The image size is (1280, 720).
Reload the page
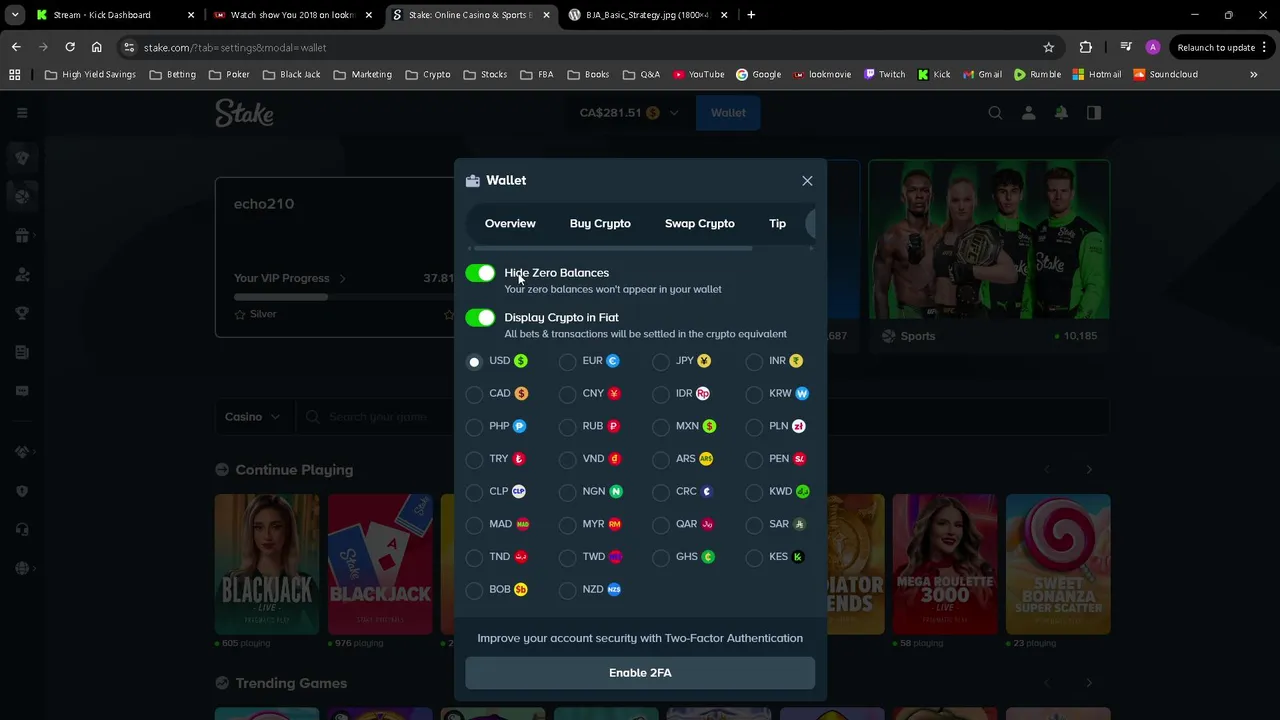coord(70,47)
